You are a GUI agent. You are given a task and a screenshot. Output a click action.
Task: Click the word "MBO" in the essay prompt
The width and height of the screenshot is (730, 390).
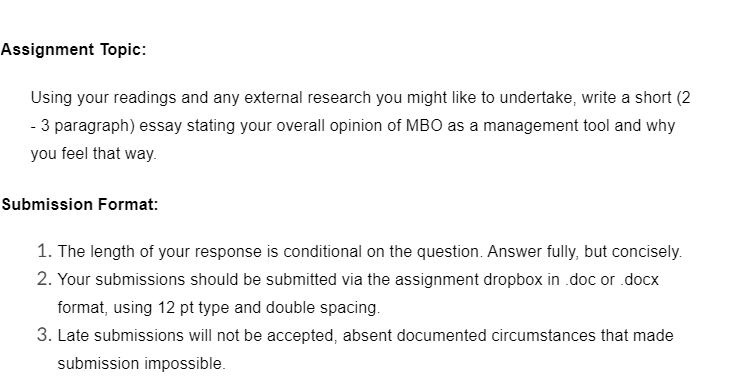tap(424, 126)
